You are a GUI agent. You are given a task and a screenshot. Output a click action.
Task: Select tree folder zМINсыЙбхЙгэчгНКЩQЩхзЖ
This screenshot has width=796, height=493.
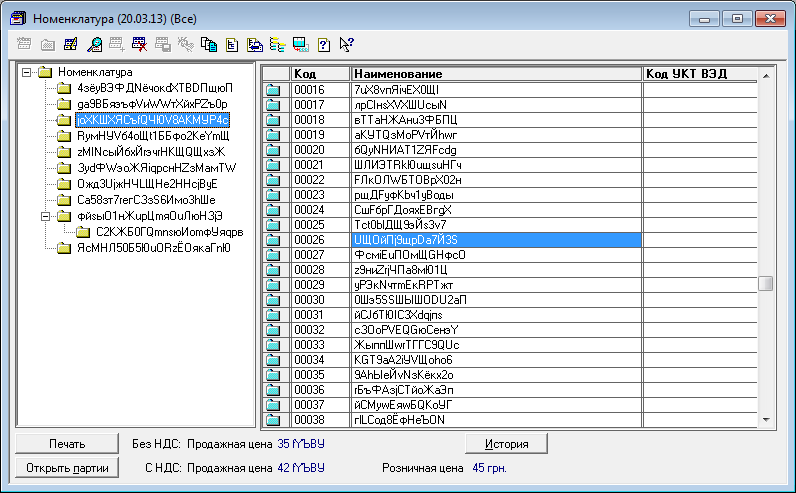[x=151, y=152]
